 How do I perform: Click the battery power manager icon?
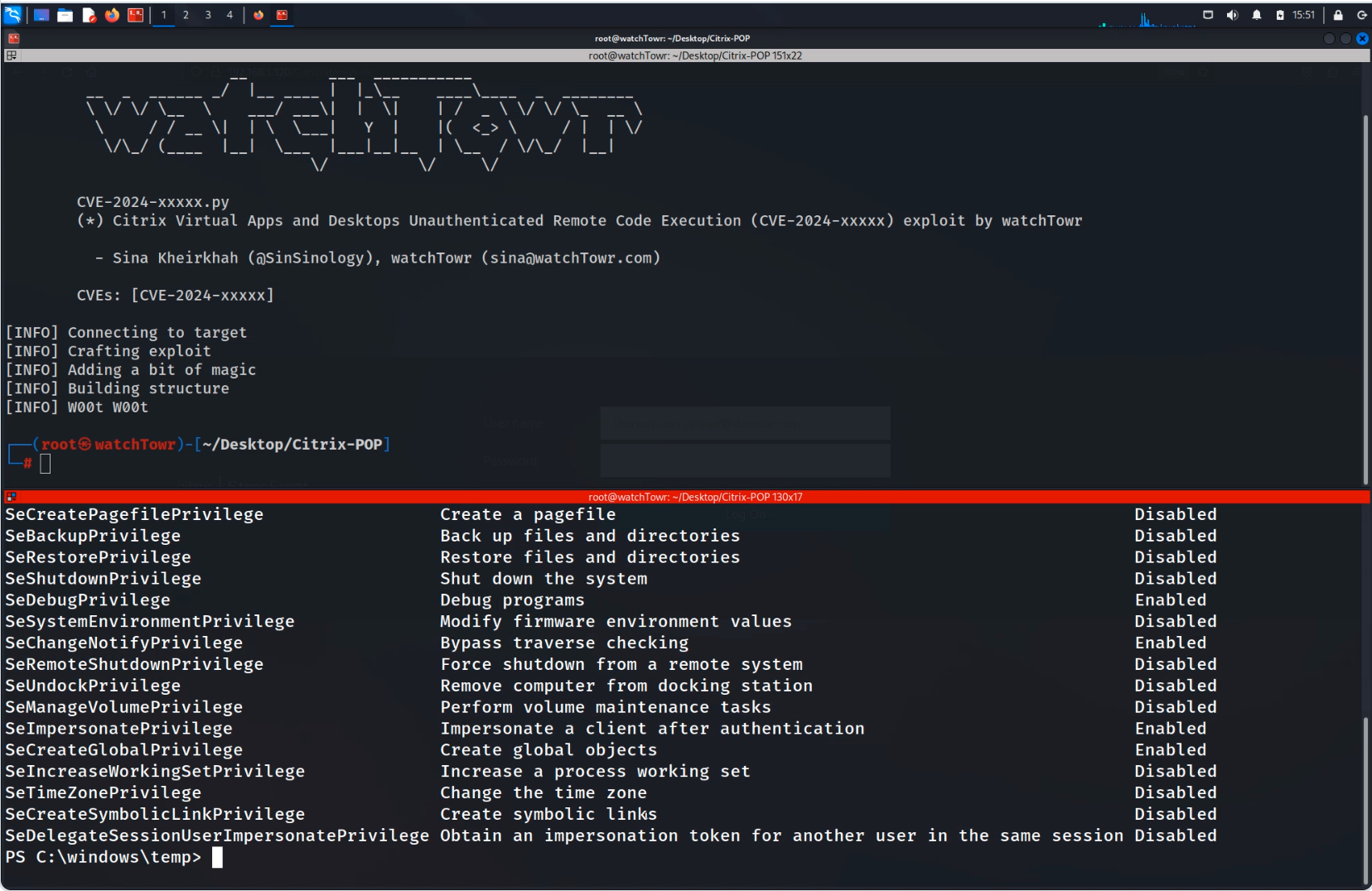pos(1280,15)
